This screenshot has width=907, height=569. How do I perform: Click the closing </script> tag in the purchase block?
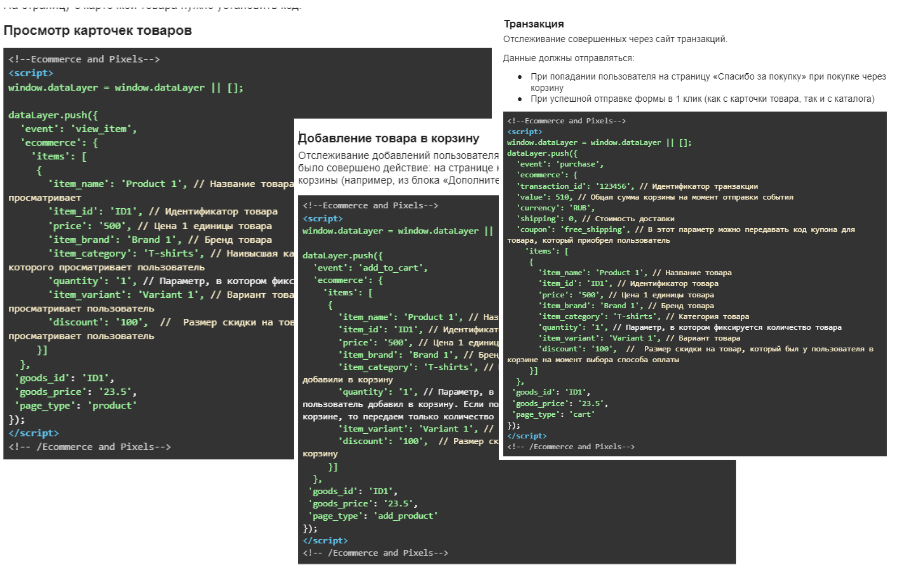click(x=526, y=436)
